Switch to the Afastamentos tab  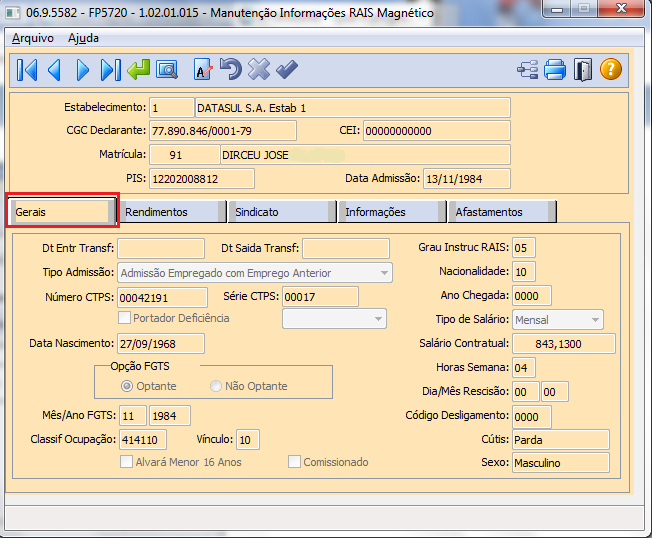(503, 212)
